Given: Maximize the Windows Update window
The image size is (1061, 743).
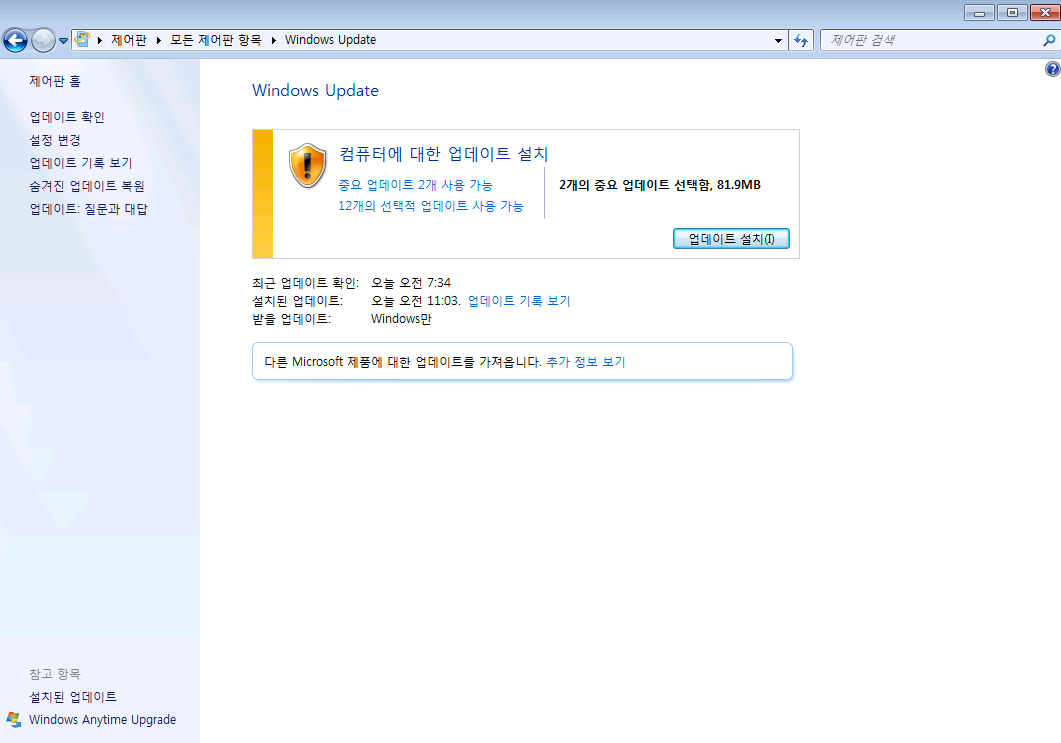Looking at the screenshot, I should pyautogui.click(x=1012, y=12).
